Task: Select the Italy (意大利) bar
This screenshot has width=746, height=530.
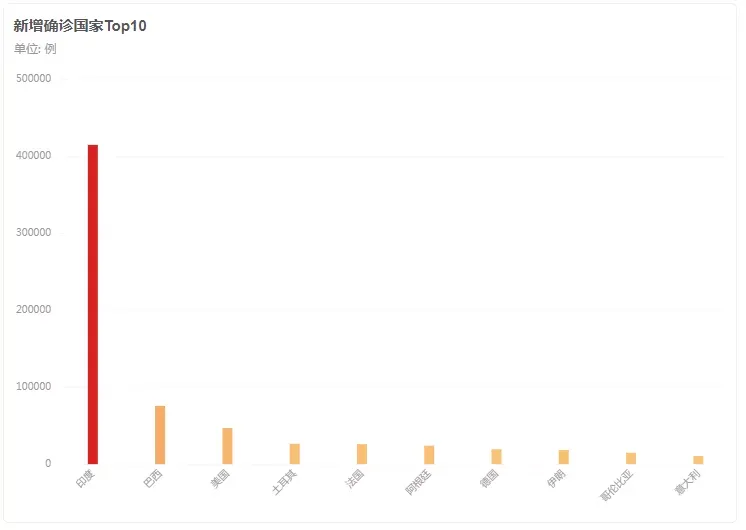Action: pos(698,460)
